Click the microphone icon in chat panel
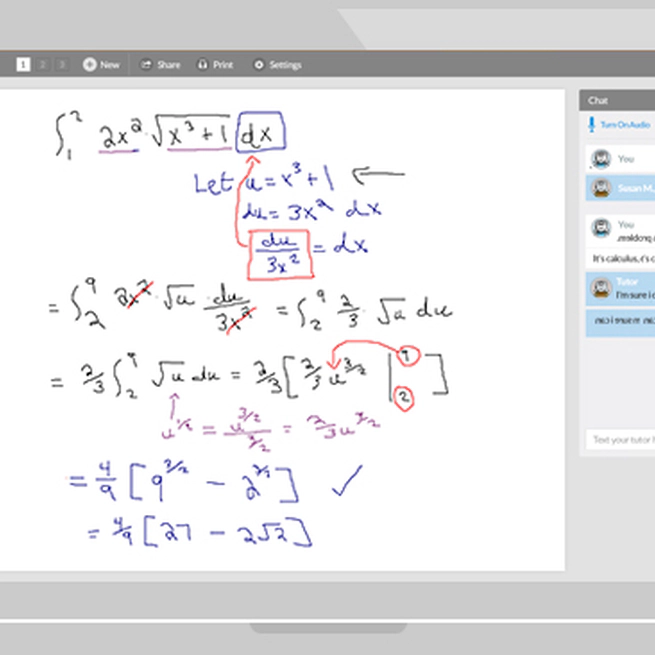The height and width of the screenshot is (655, 655). 591,125
